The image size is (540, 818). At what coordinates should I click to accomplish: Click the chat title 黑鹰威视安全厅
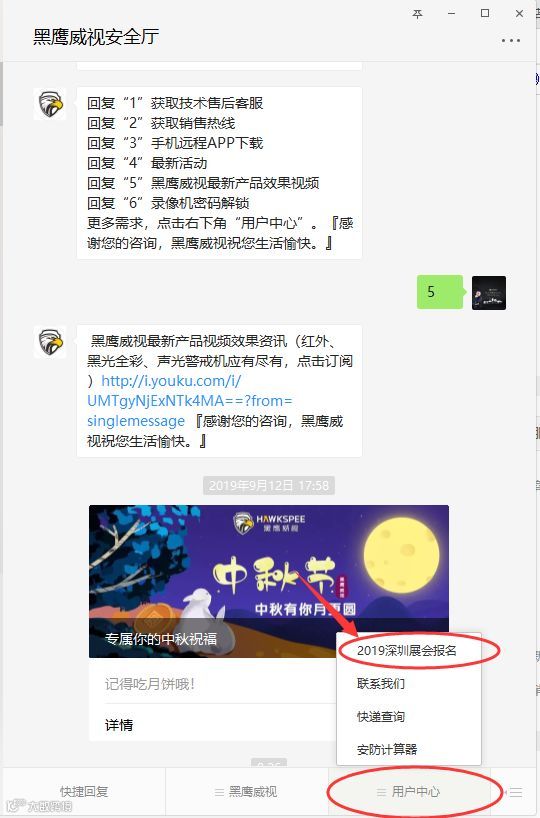(96, 37)
